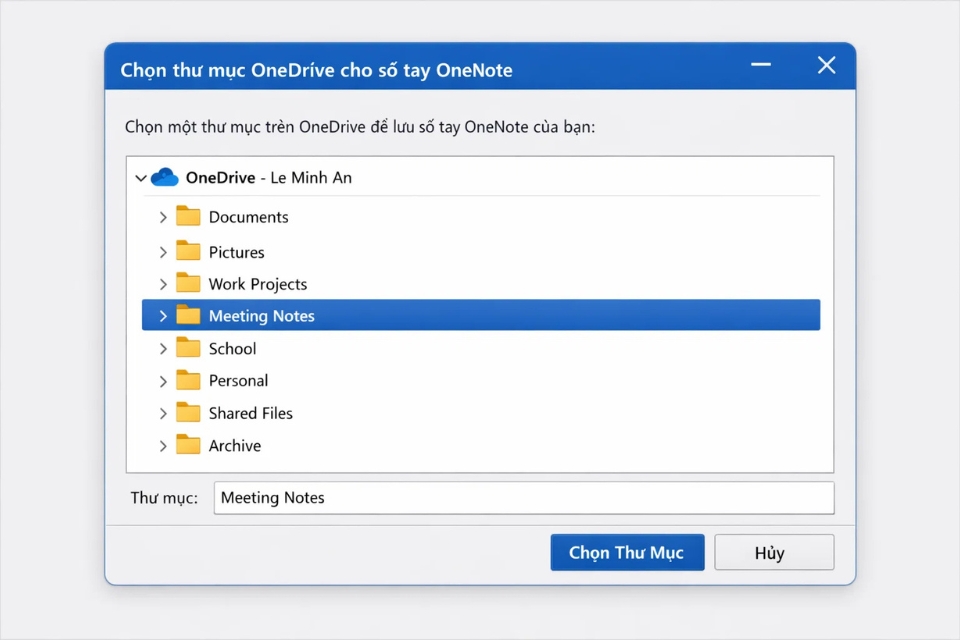Select the School folder in the tree
This screenshot has height=640, width=960.
point(234,348)
